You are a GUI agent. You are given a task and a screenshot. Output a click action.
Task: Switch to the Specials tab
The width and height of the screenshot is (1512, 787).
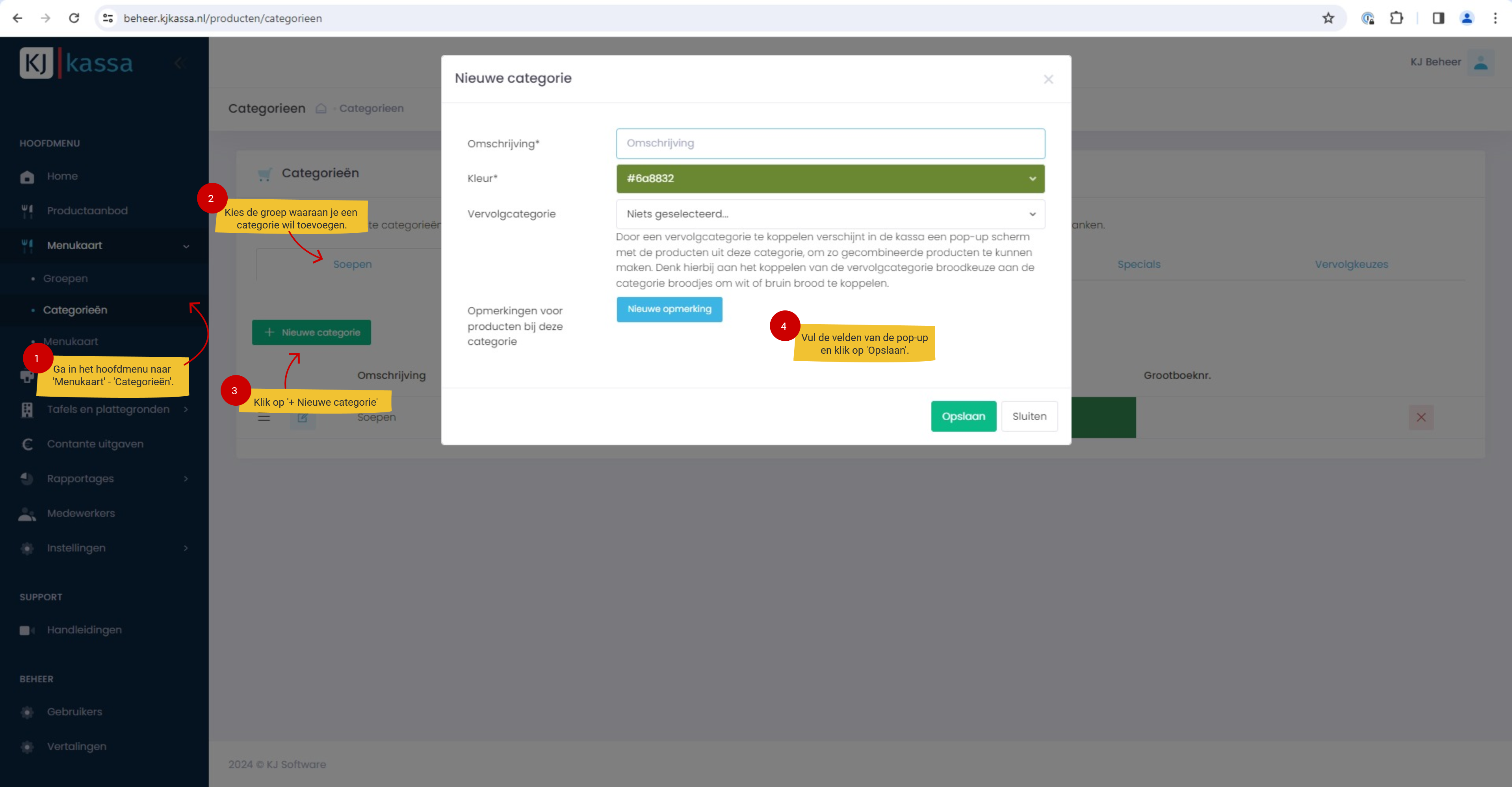pyautogui.click(x=1139, y=265)
